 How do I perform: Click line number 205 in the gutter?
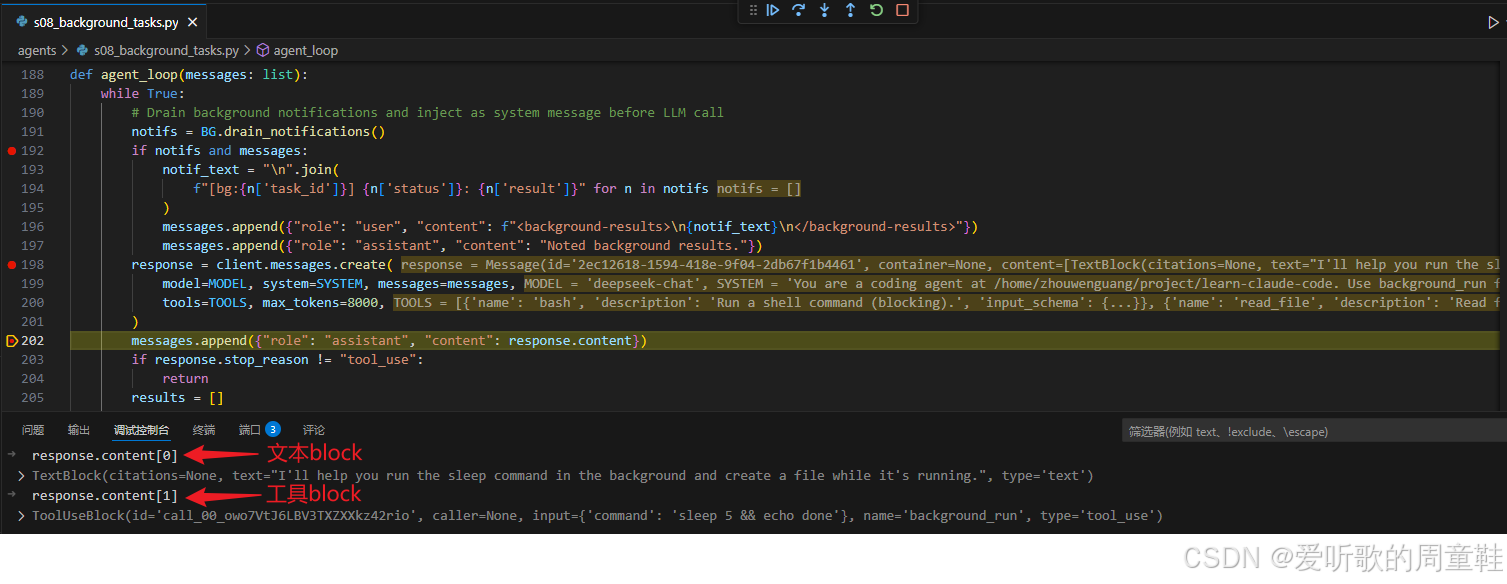click(x=33, y=398)
